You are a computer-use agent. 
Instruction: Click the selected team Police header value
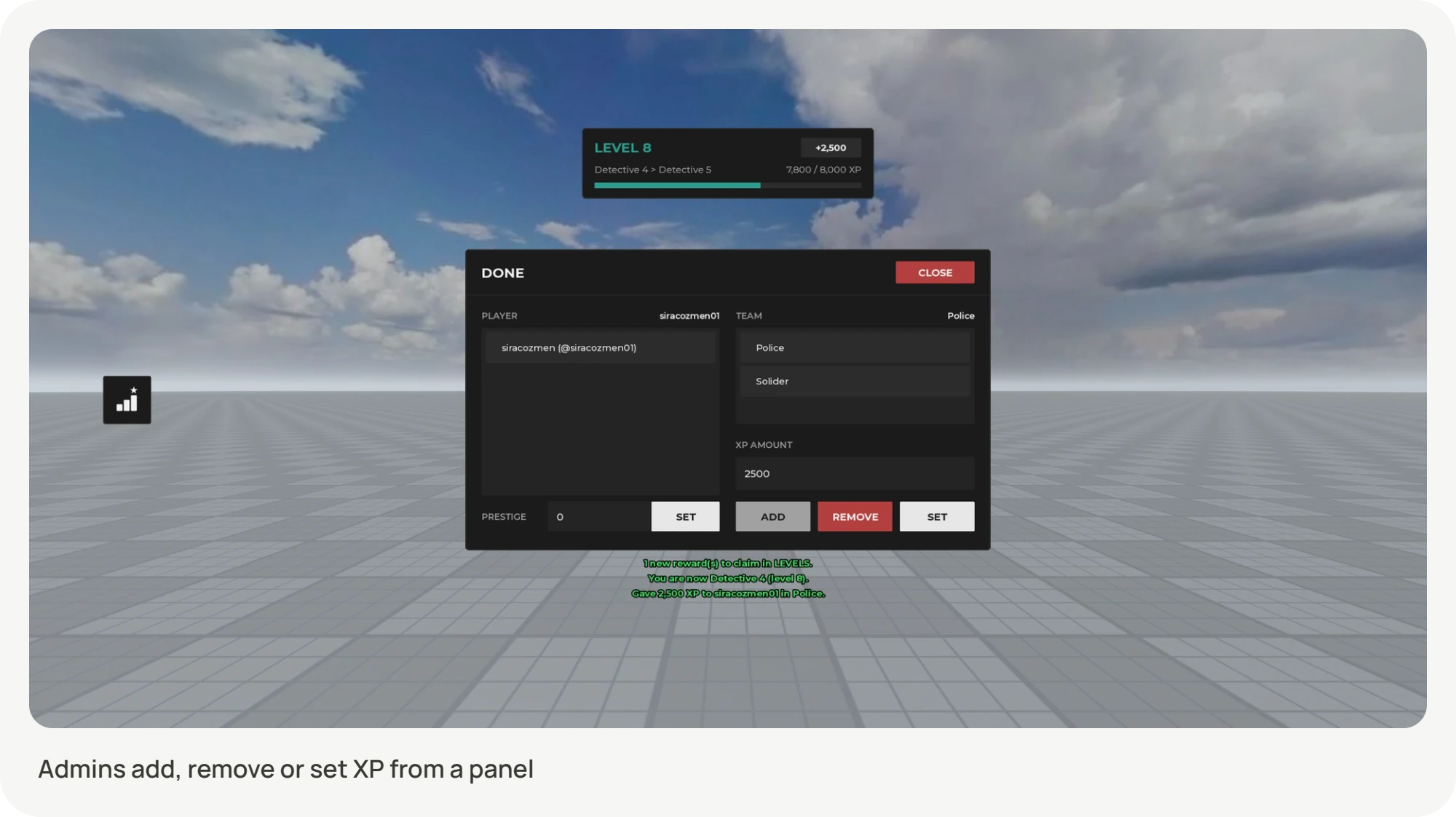pos(960,315)
